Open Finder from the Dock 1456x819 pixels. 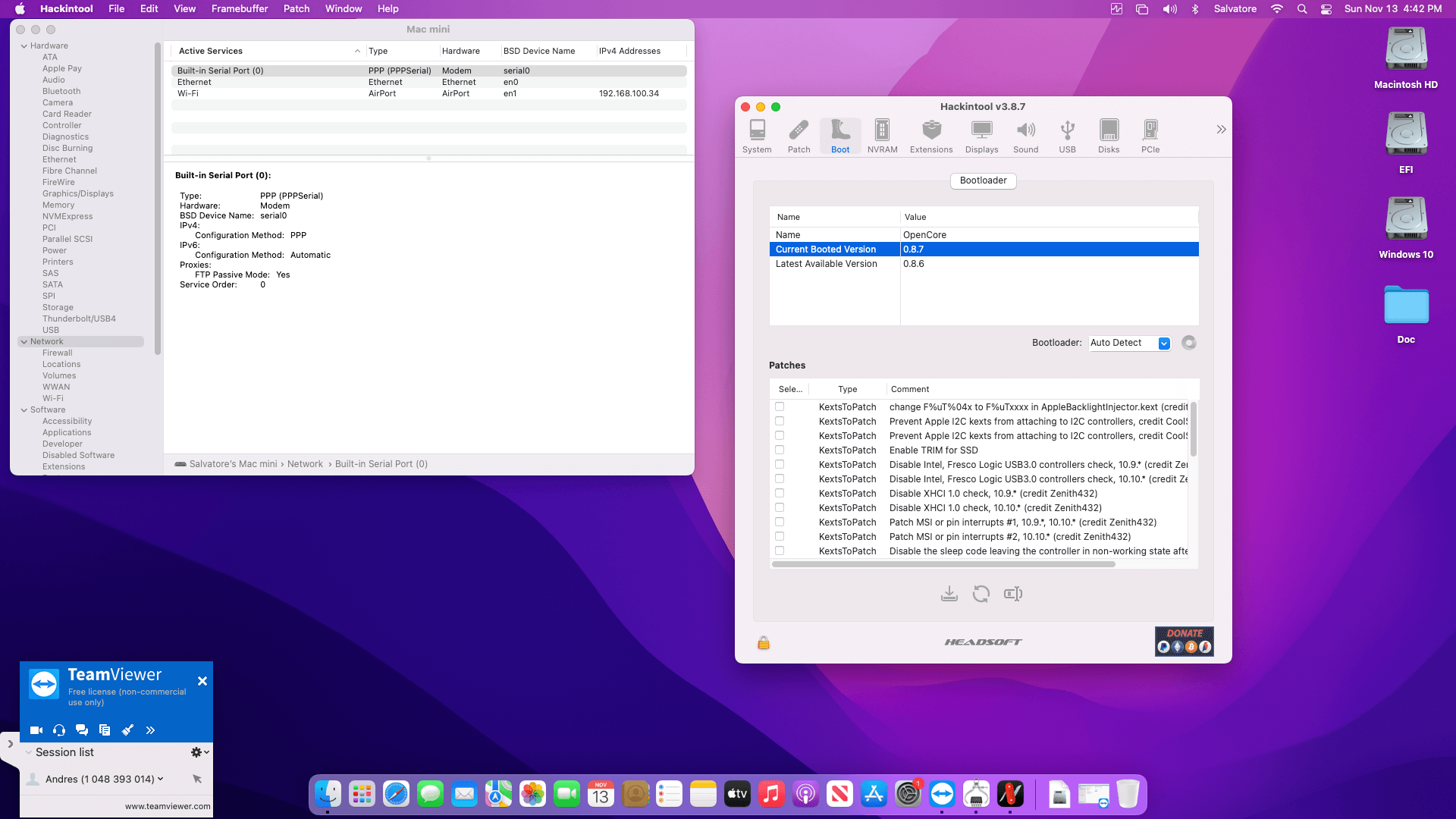(328, 794)
